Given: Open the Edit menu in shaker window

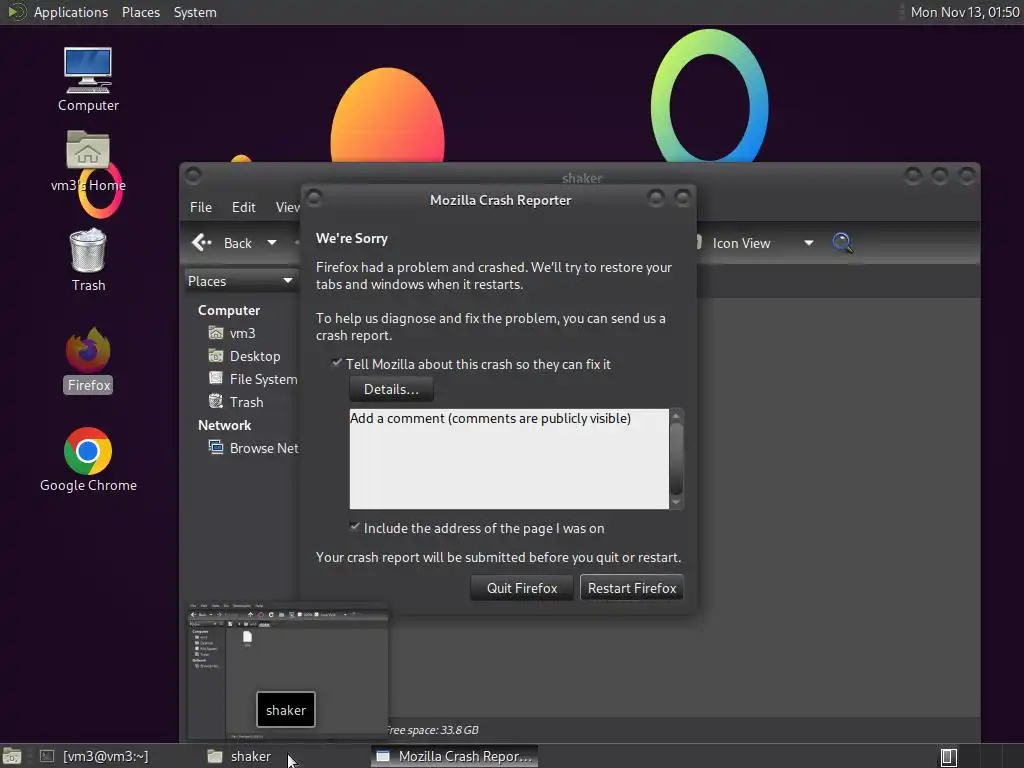Looking at the screenshot, I should [244, 207].
